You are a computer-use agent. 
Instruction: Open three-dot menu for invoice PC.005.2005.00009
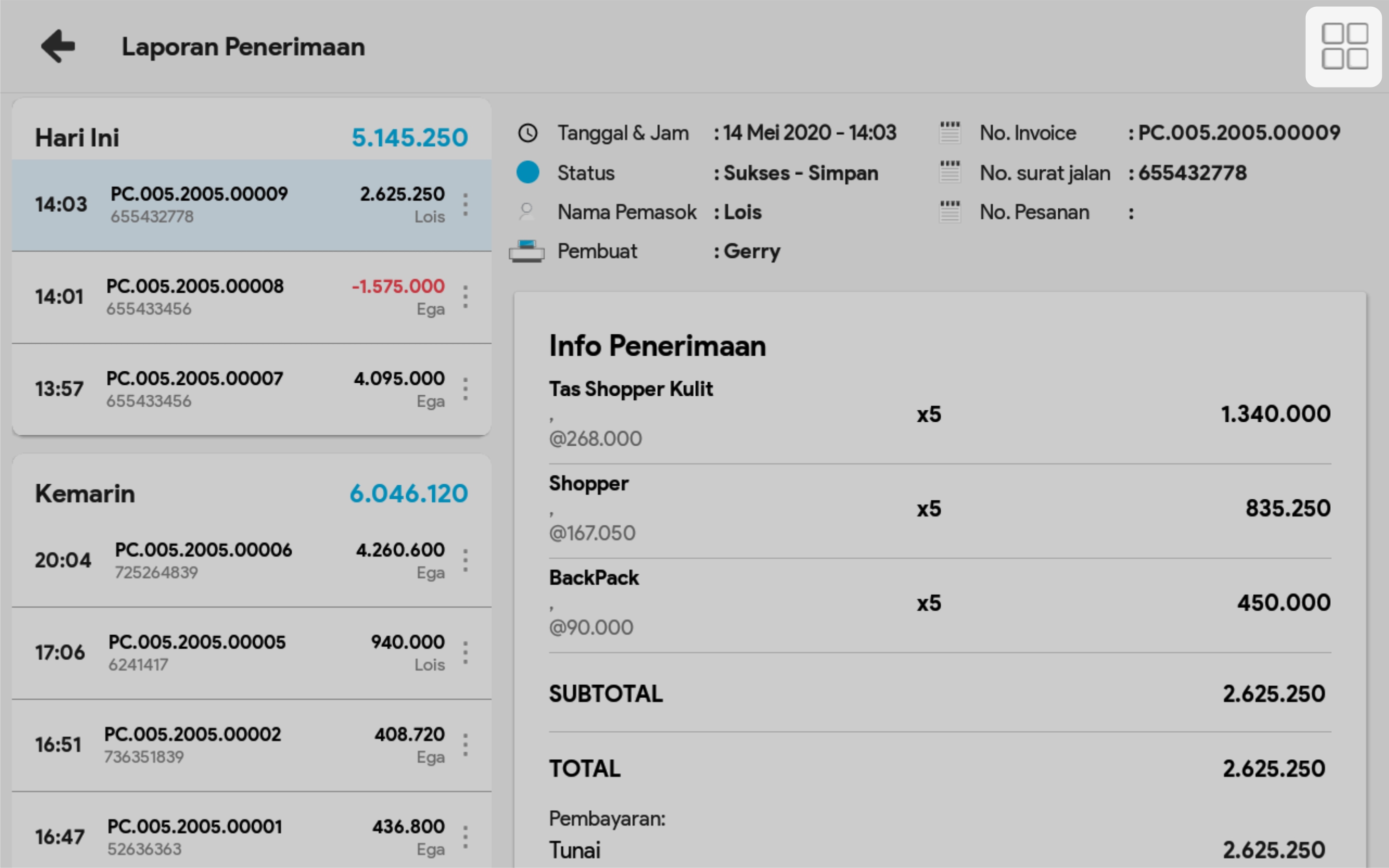pos(465,205)
